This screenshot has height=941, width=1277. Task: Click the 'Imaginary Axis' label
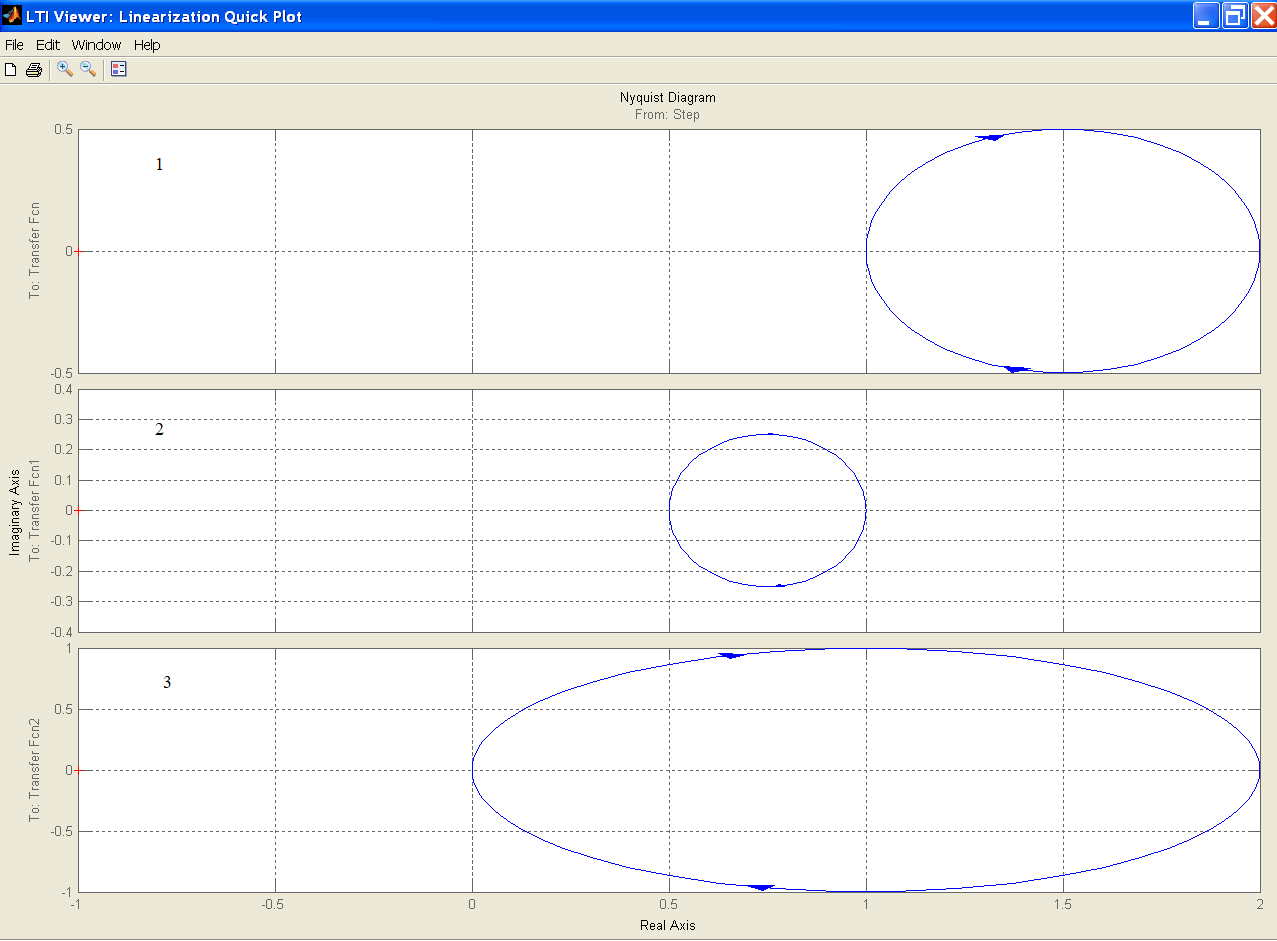(16, 510)
